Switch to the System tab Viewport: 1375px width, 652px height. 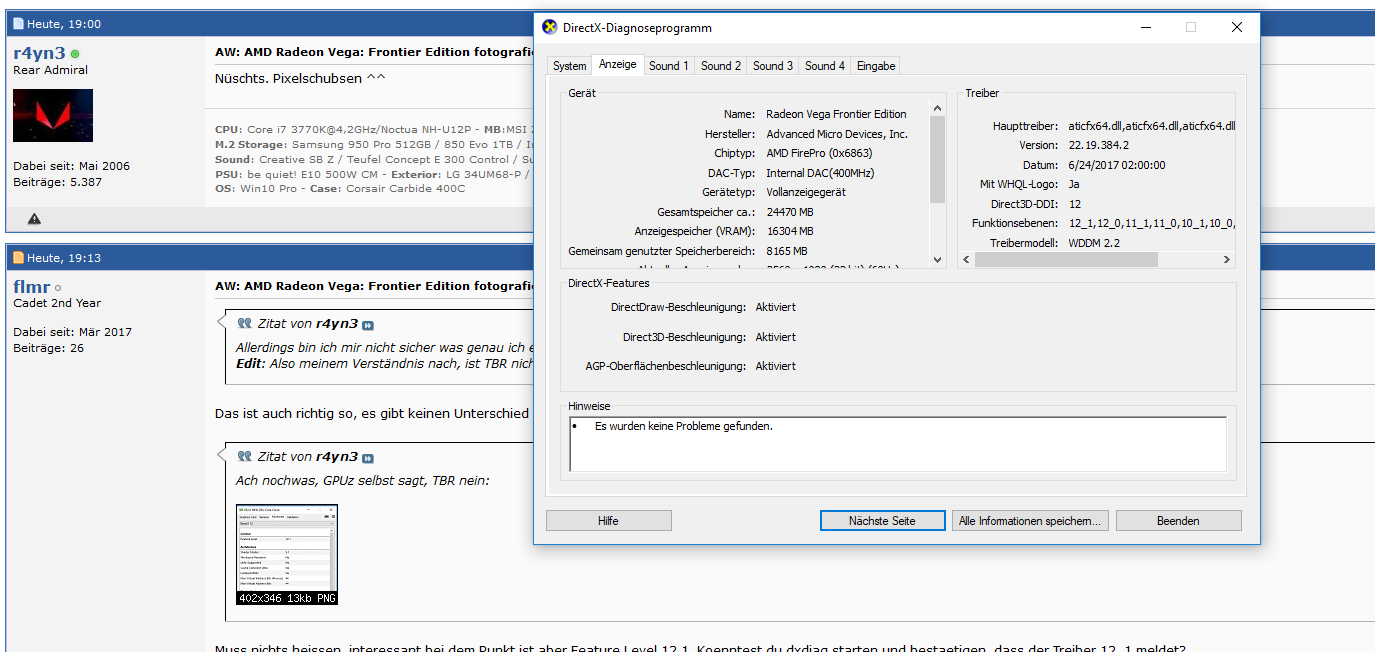(569, 66)
